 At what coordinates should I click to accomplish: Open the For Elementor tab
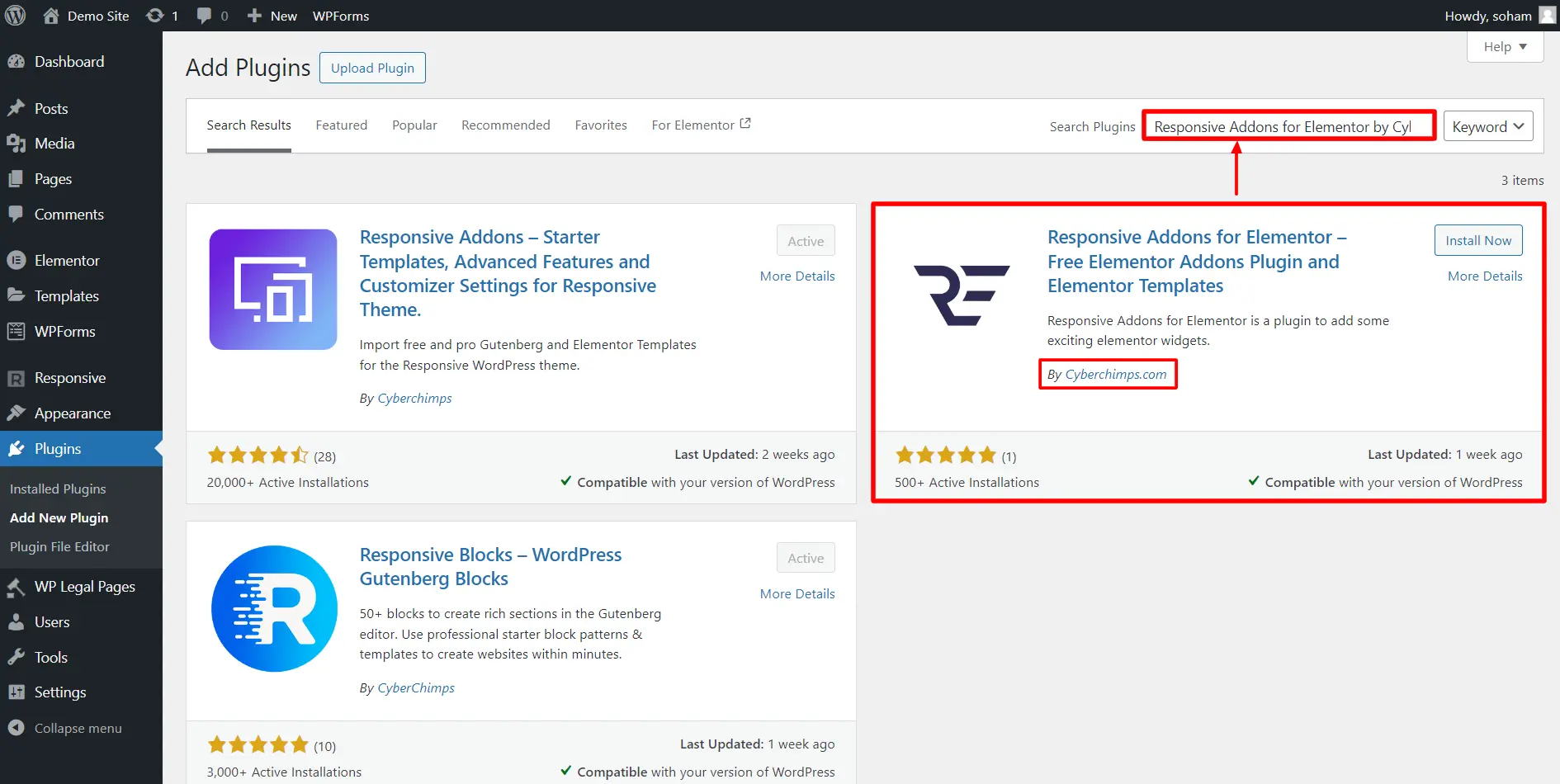click(x=701, y=125)
